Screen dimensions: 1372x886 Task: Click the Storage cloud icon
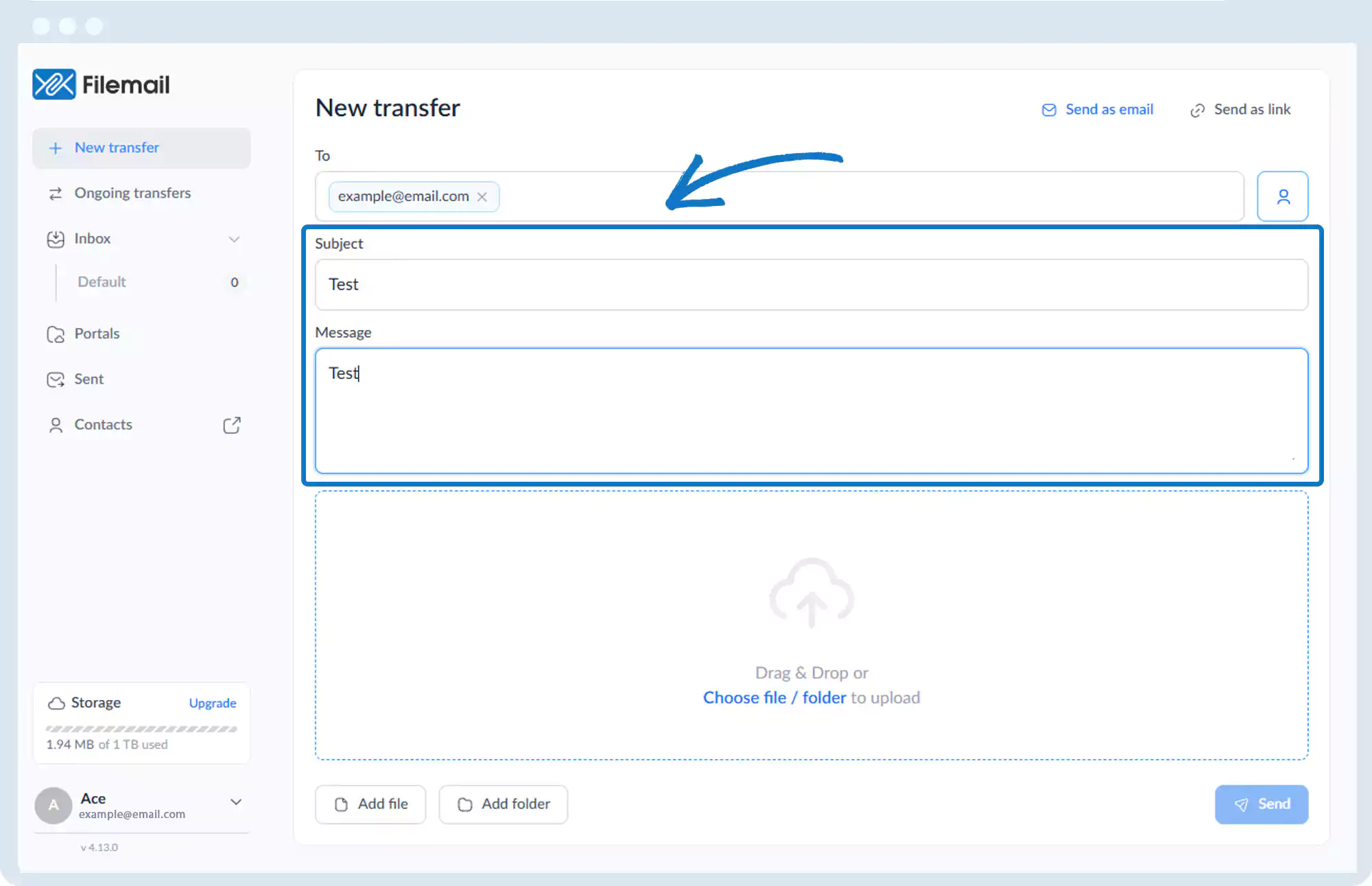pos(56,703)
